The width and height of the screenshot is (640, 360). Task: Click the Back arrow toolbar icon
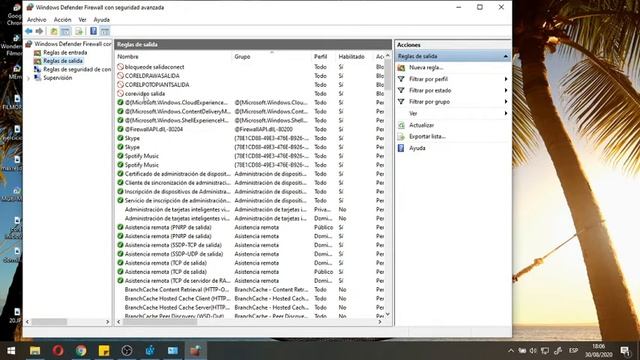29,31
